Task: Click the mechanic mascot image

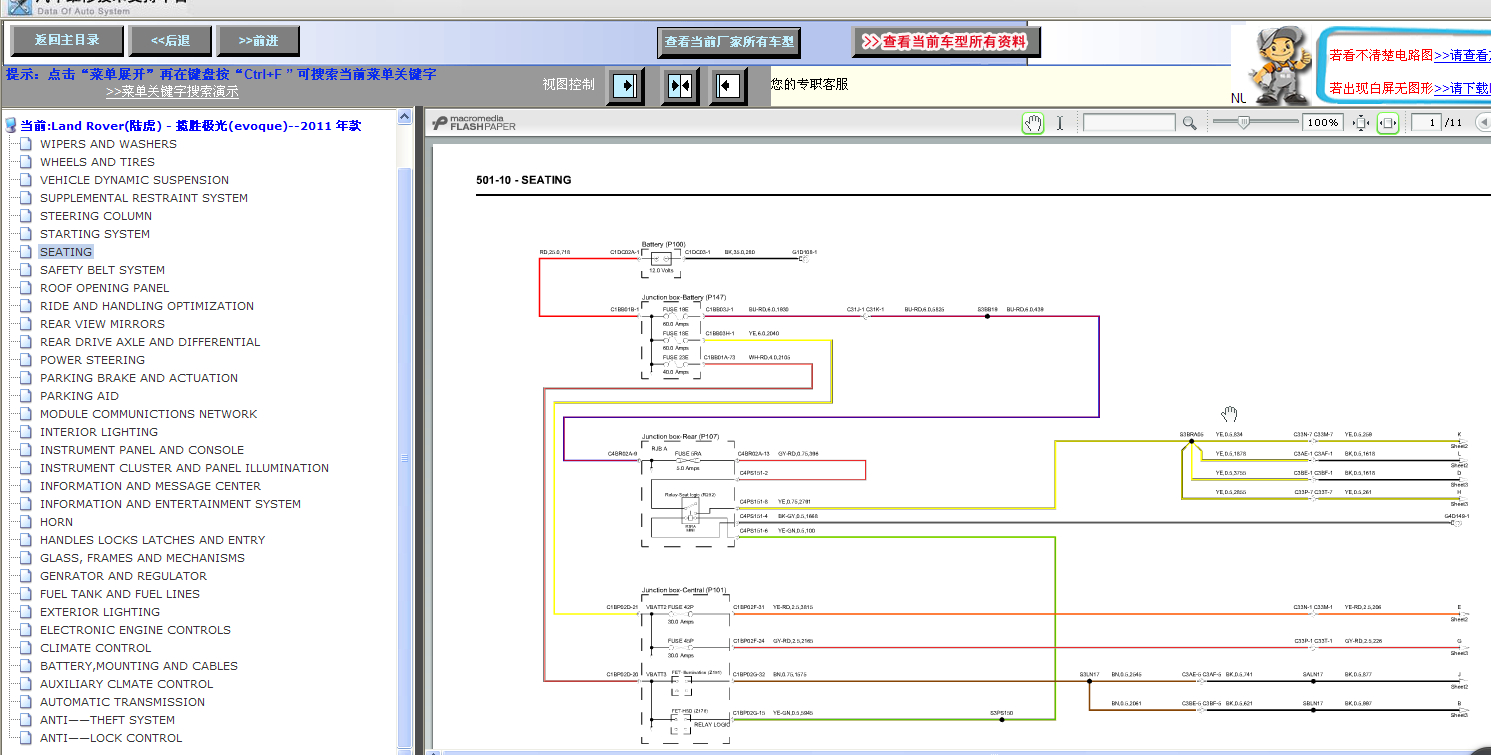Action: point(1279,66)
